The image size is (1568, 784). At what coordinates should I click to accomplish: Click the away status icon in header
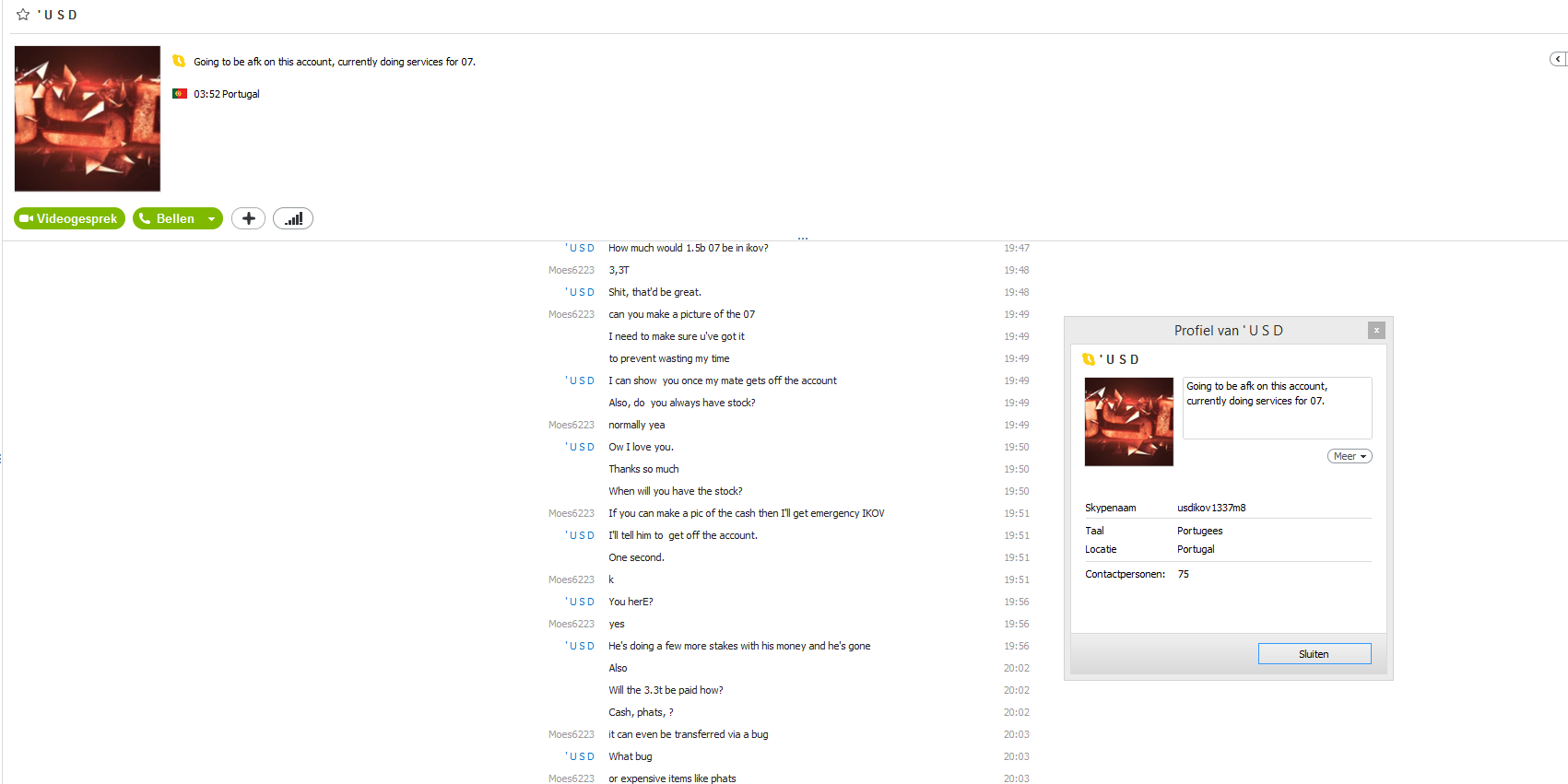tap(179, 61)
